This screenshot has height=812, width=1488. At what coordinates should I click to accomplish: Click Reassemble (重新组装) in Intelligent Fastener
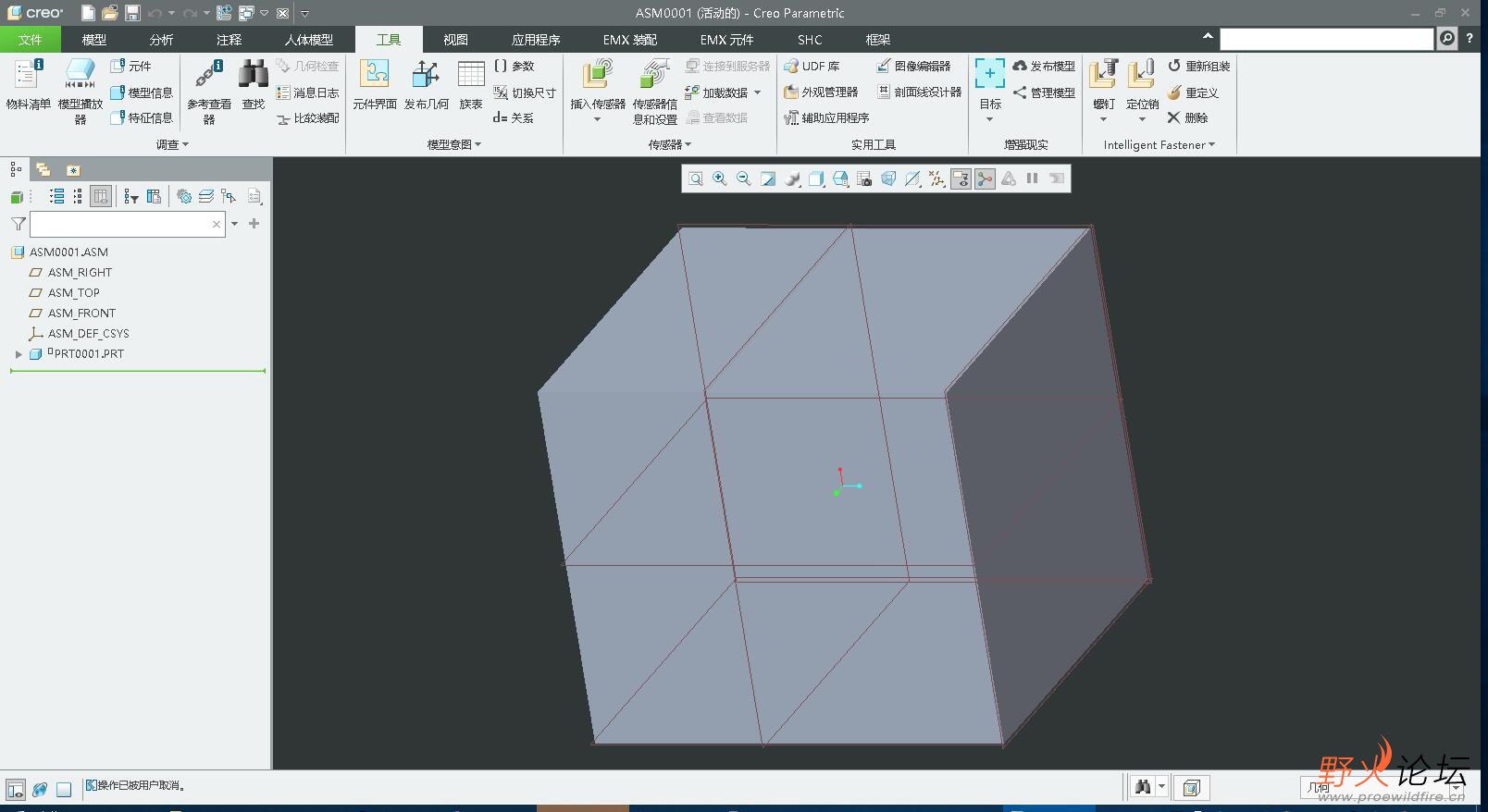coord(1198,66)
